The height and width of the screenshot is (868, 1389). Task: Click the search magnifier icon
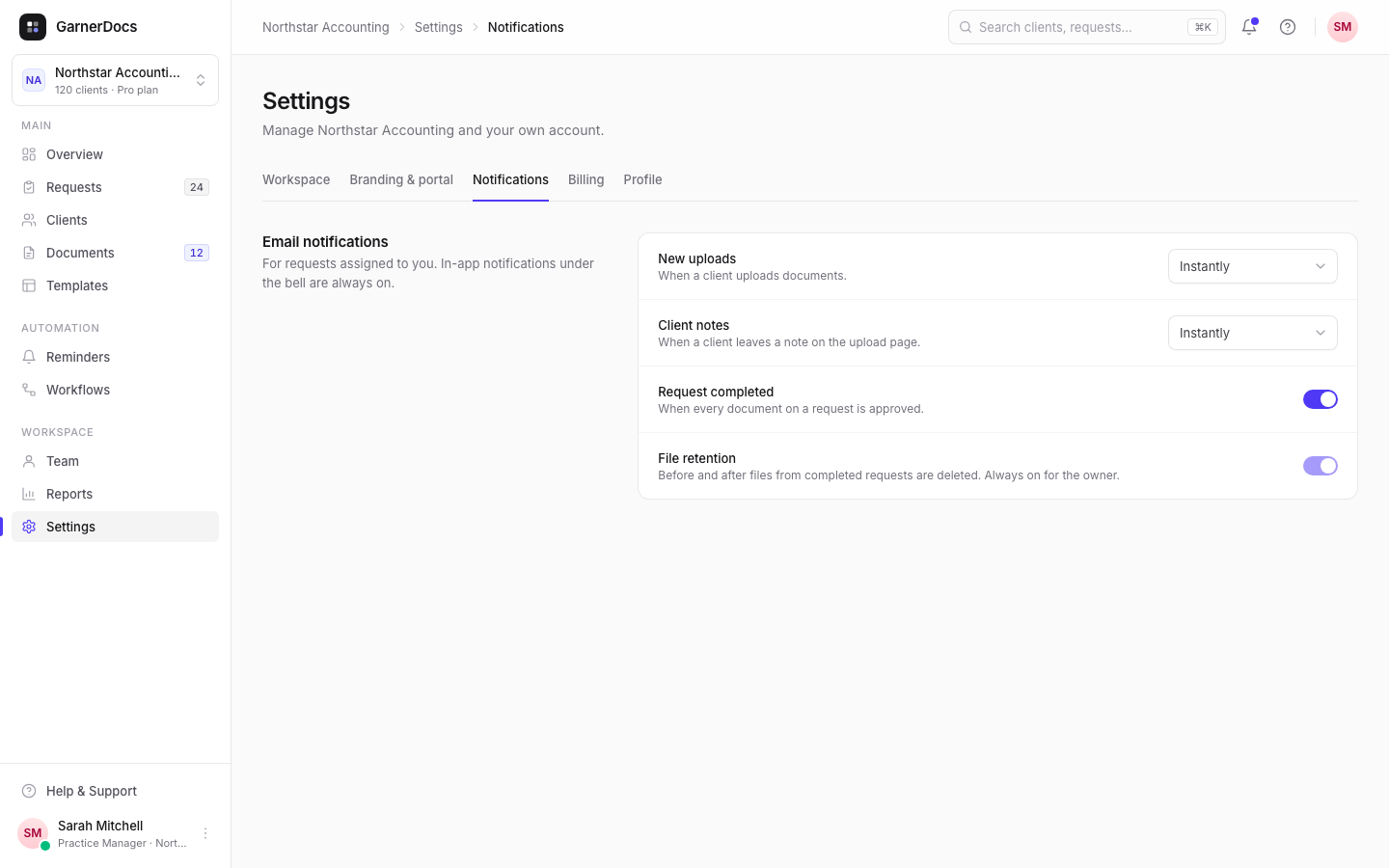pyautogui.click(x=966, y=27)
